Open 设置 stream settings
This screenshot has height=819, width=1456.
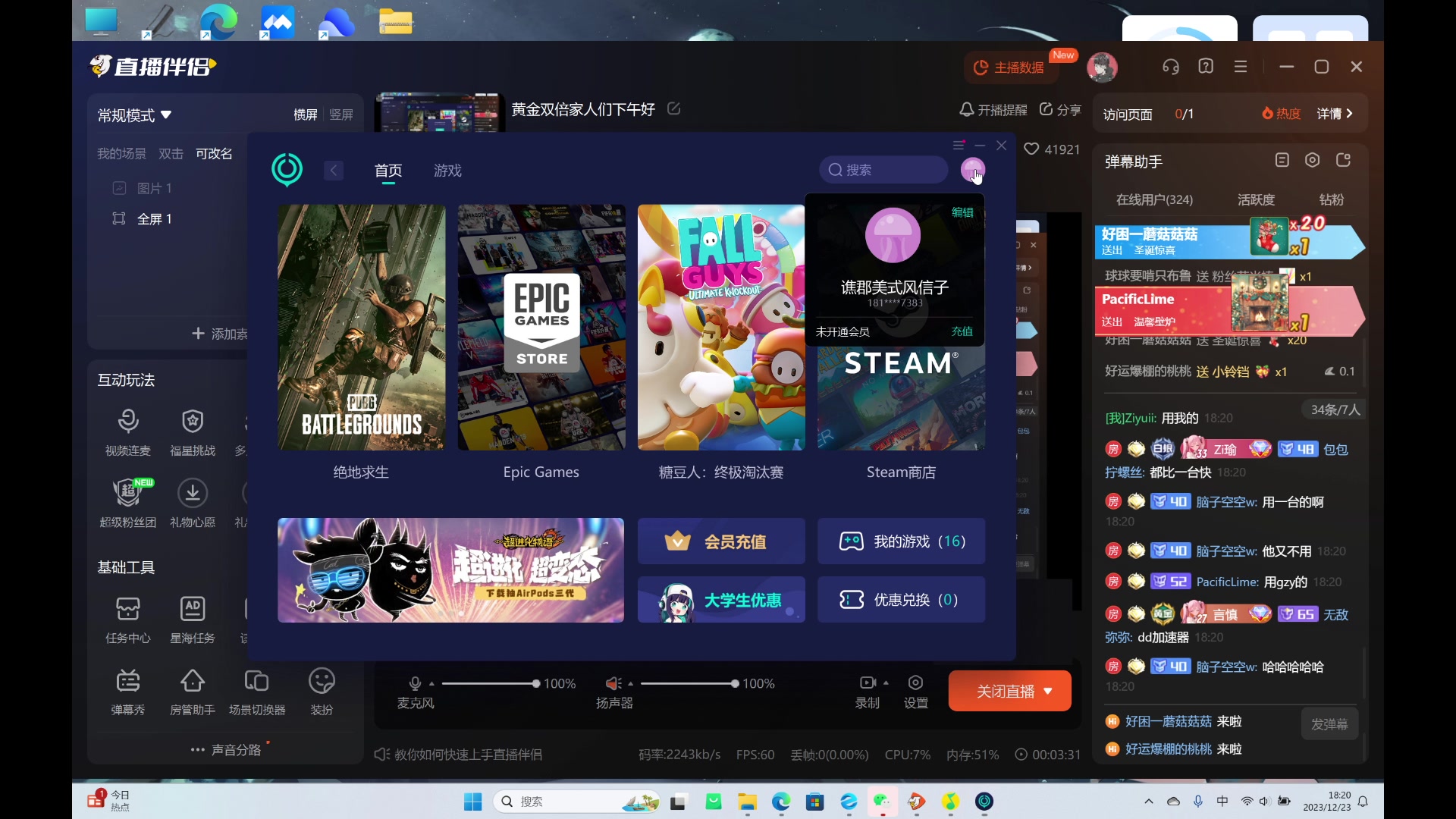click(x=916, y=692)
